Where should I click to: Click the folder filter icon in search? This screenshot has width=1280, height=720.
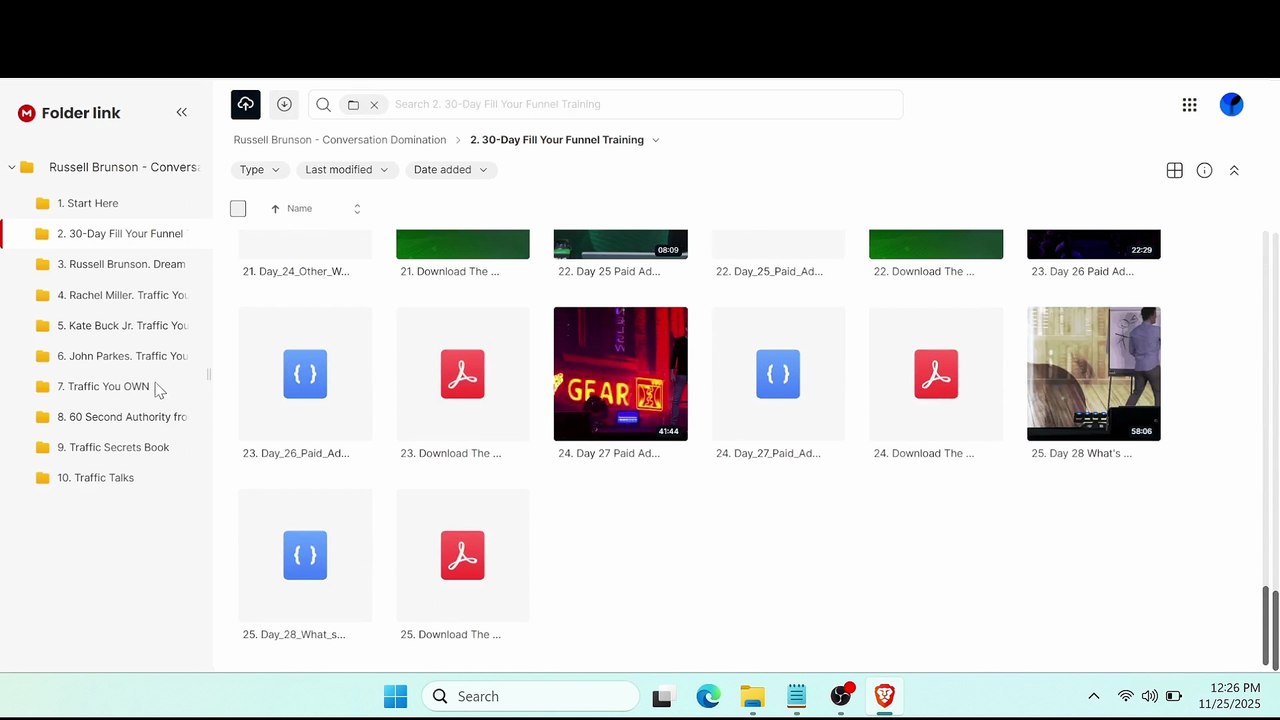[353, 104]
